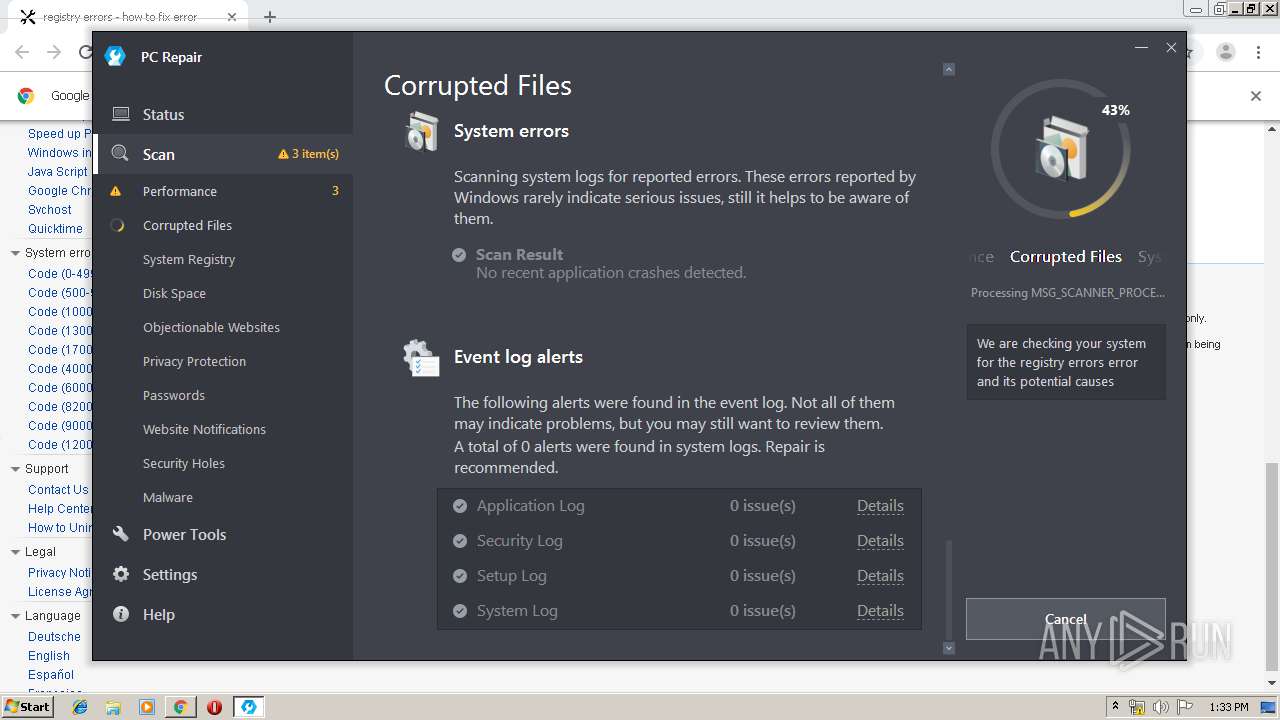Select Deutsche language link
The height and width of the screenshot is (720, 1280).
pyautogui.click(x=54, y=637)
